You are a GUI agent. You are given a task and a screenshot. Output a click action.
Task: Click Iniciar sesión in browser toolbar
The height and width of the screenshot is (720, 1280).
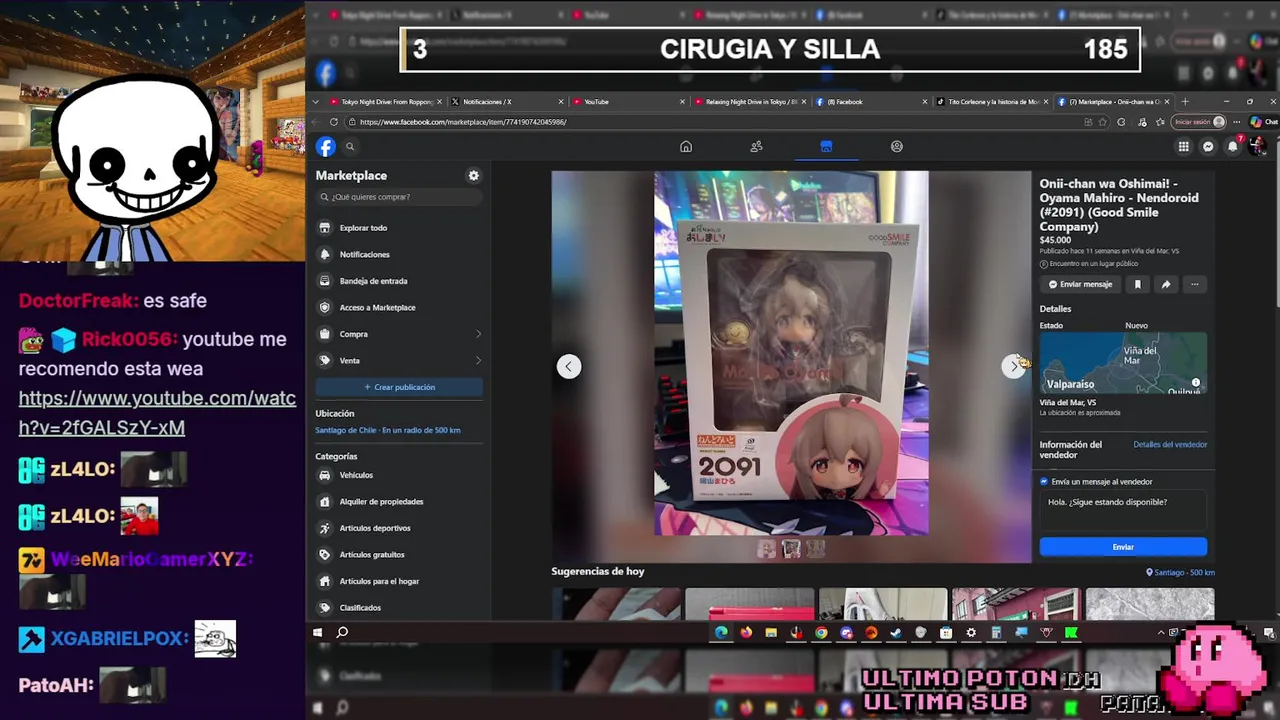[x=1199, y=122]
